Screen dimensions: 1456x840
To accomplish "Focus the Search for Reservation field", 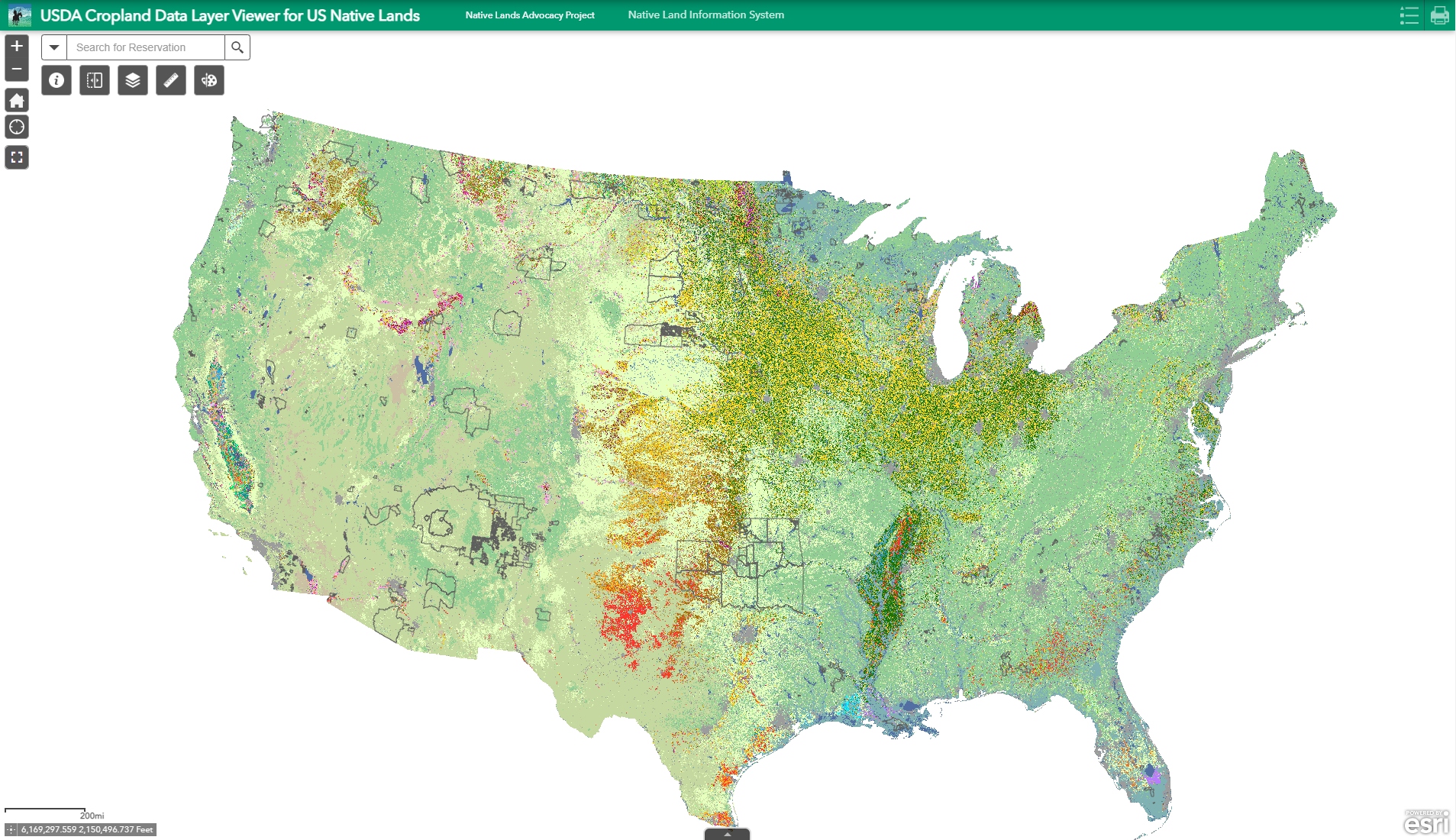I will click(x=146, y=47).
